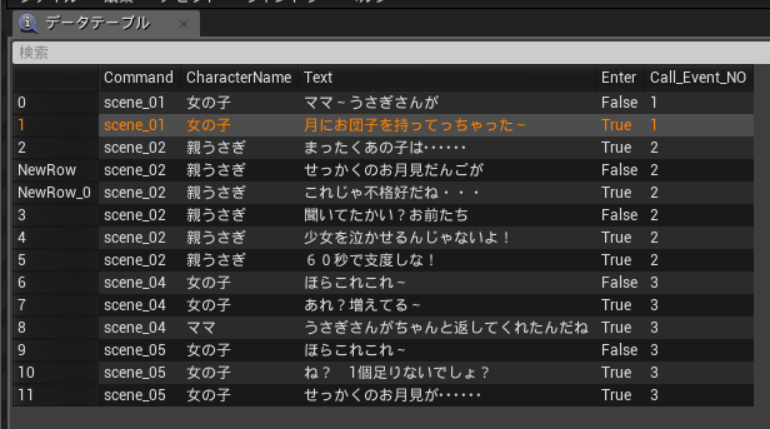Click Call_Event_NO value 1 in row 0
Image resolution: width=770 pixels, height=429 pixels.
pos(654,103)
